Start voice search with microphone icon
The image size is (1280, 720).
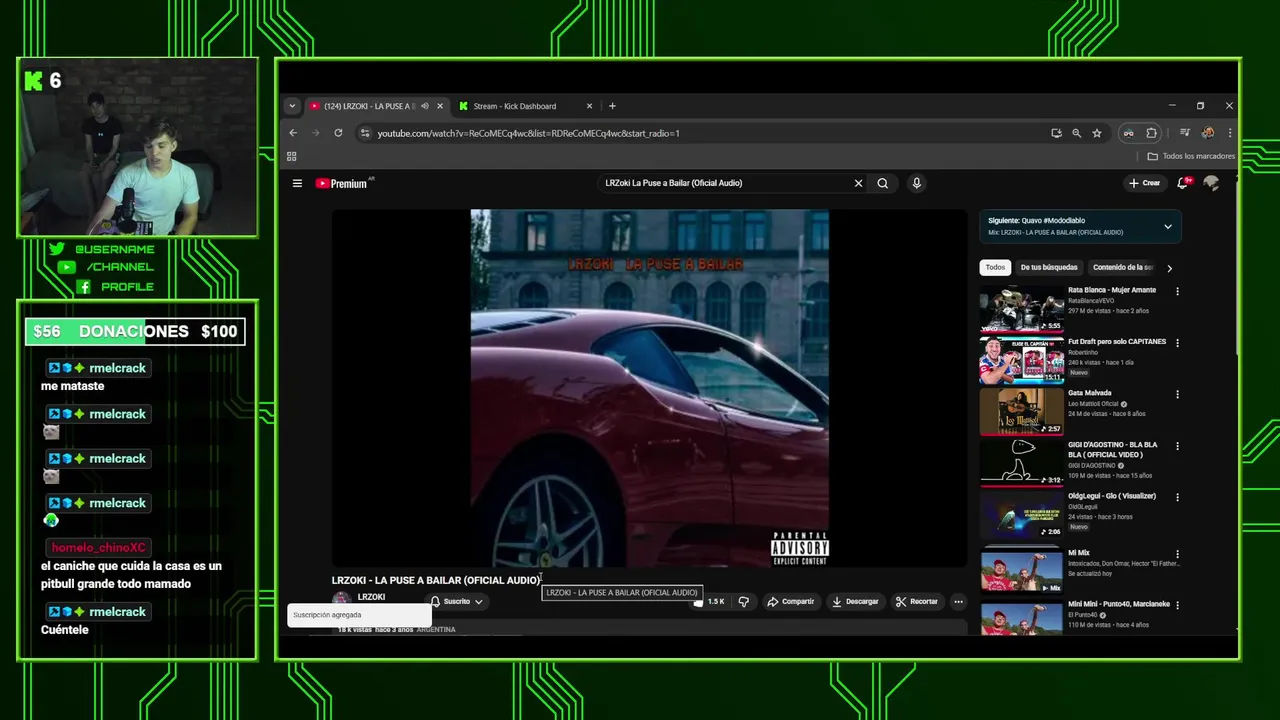point(916,183)
